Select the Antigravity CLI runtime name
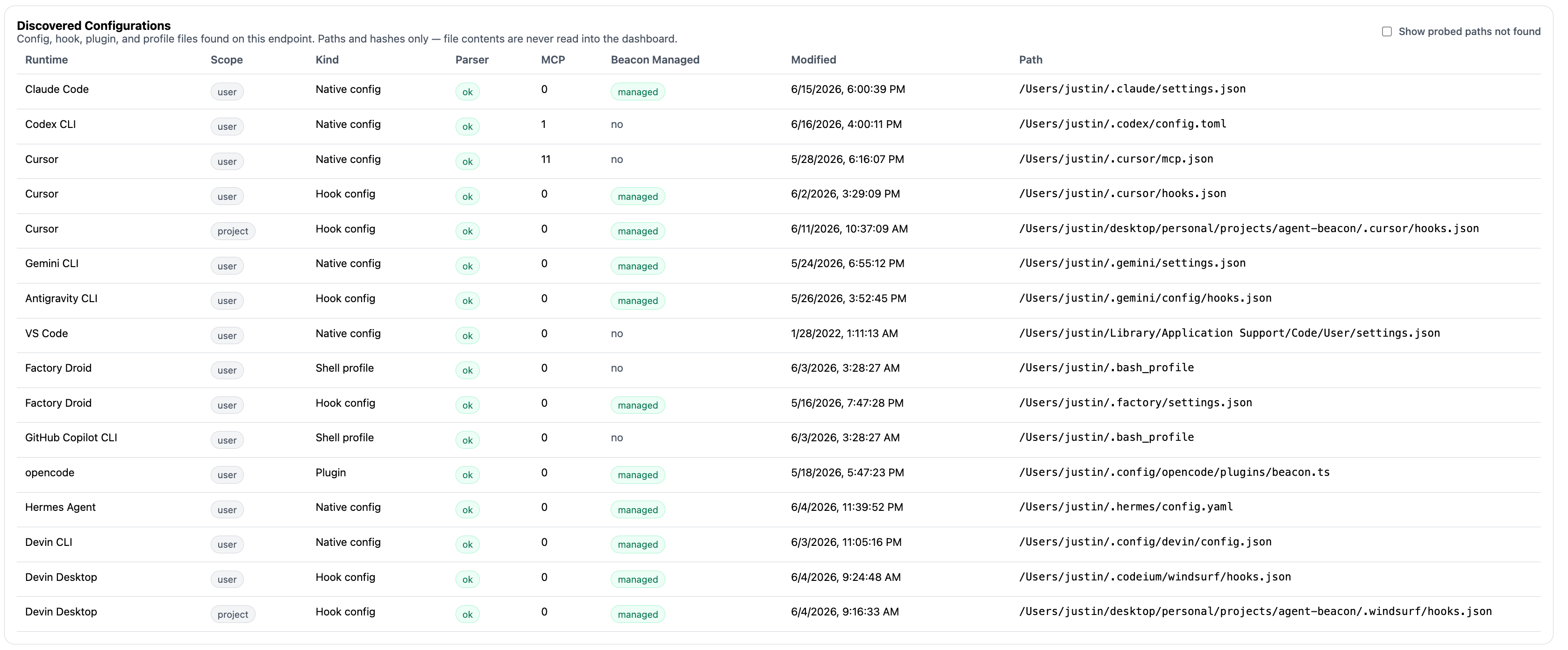 point(61,298)
